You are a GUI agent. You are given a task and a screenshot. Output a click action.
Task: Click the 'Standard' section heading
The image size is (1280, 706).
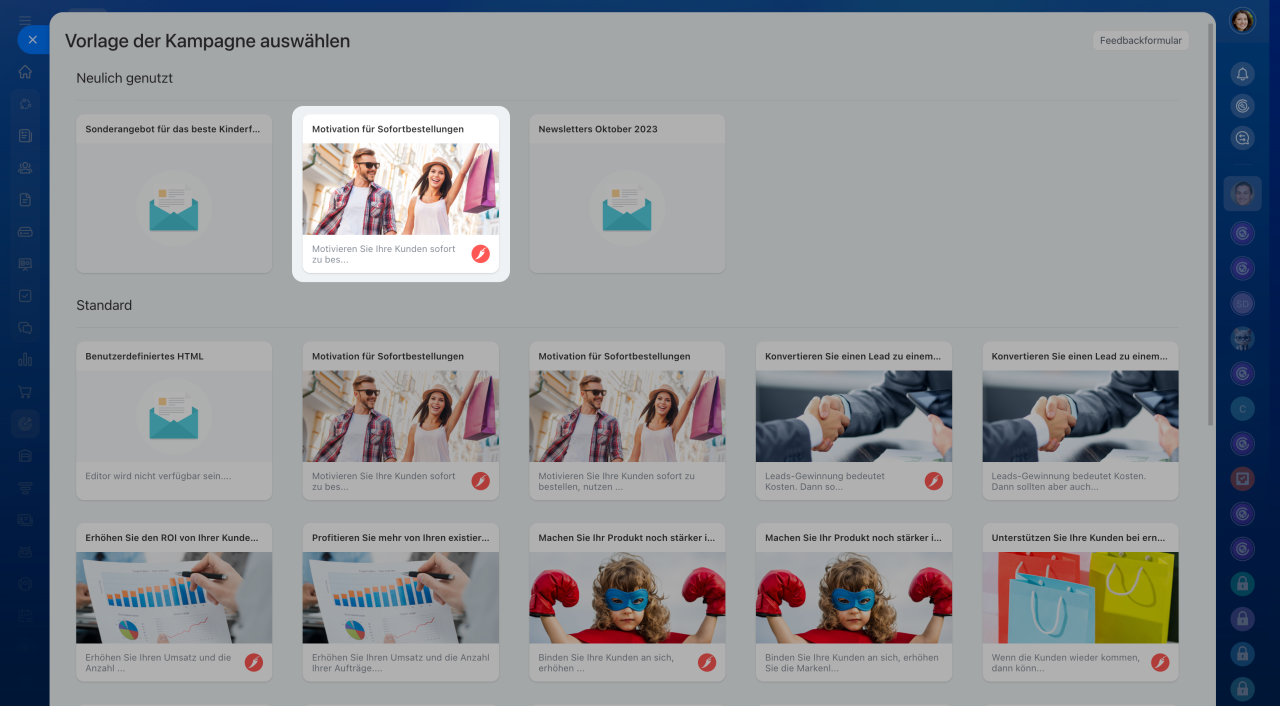tap(104, 305)
